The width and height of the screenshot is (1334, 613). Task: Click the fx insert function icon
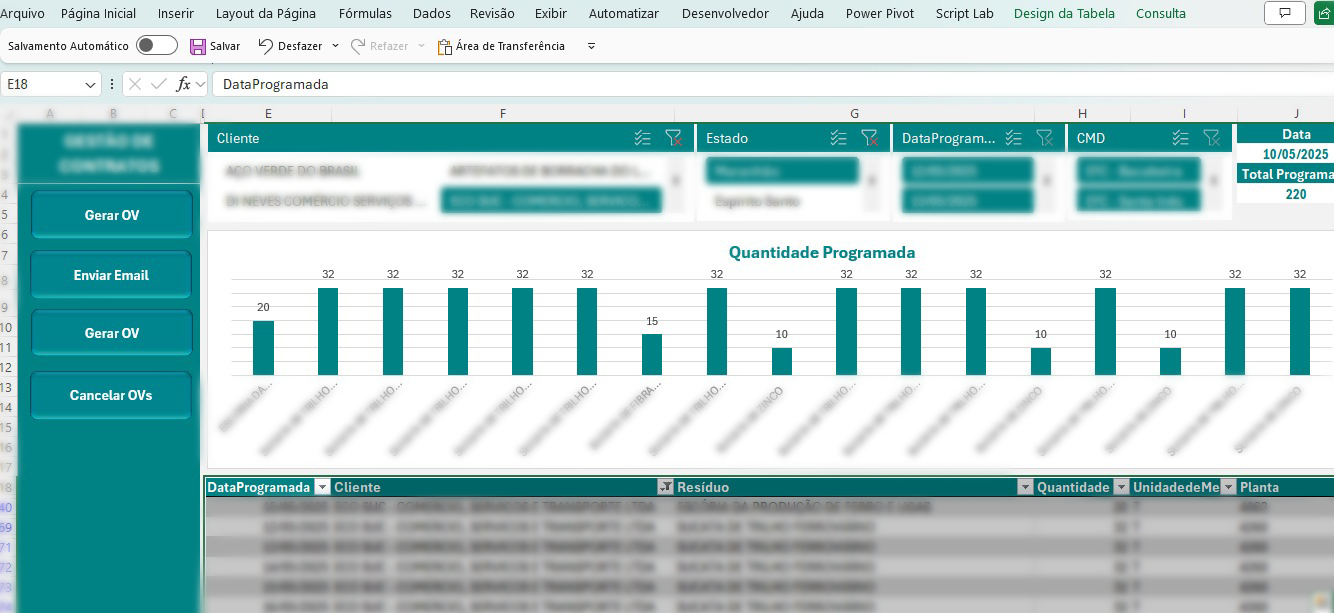click(183, 84)
